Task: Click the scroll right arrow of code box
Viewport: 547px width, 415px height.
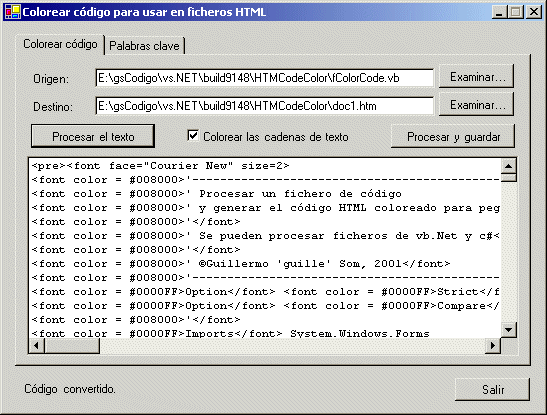Action: (493, 346)
